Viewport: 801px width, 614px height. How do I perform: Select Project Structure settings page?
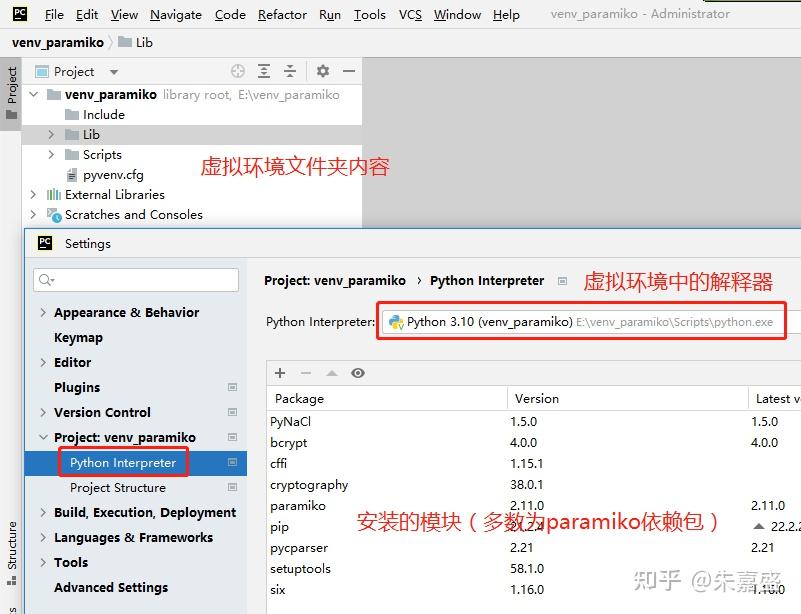tap(118, 488)
